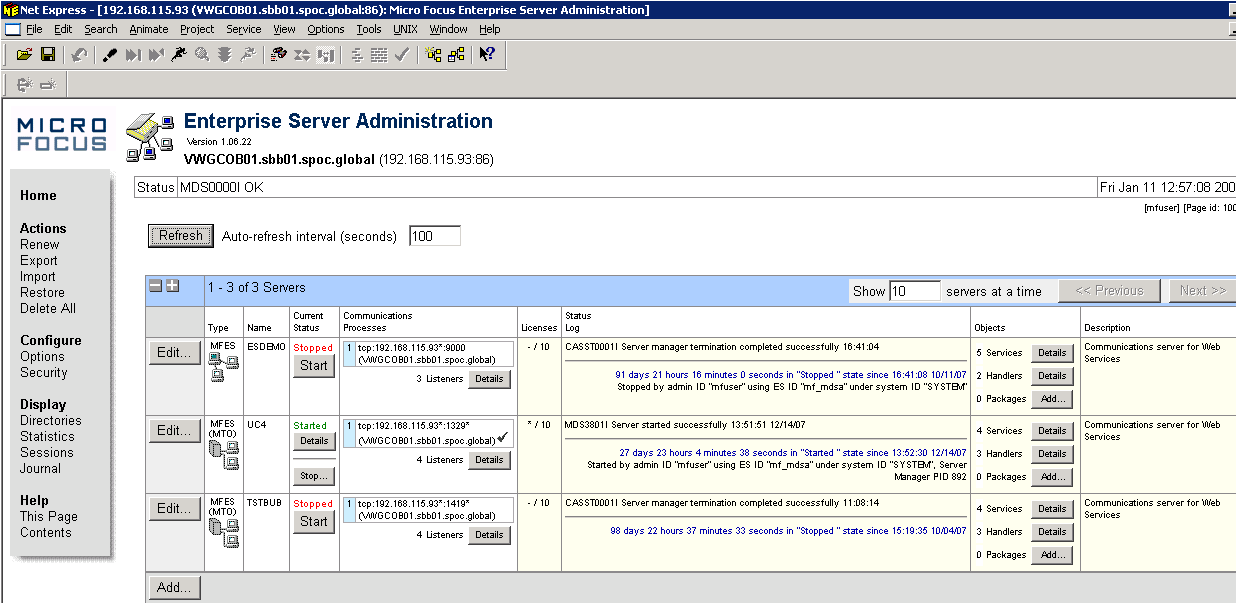Screen dimensions: 1236x603
Task: Click Edit for the TSTBUB server
Action: (174, 509)
